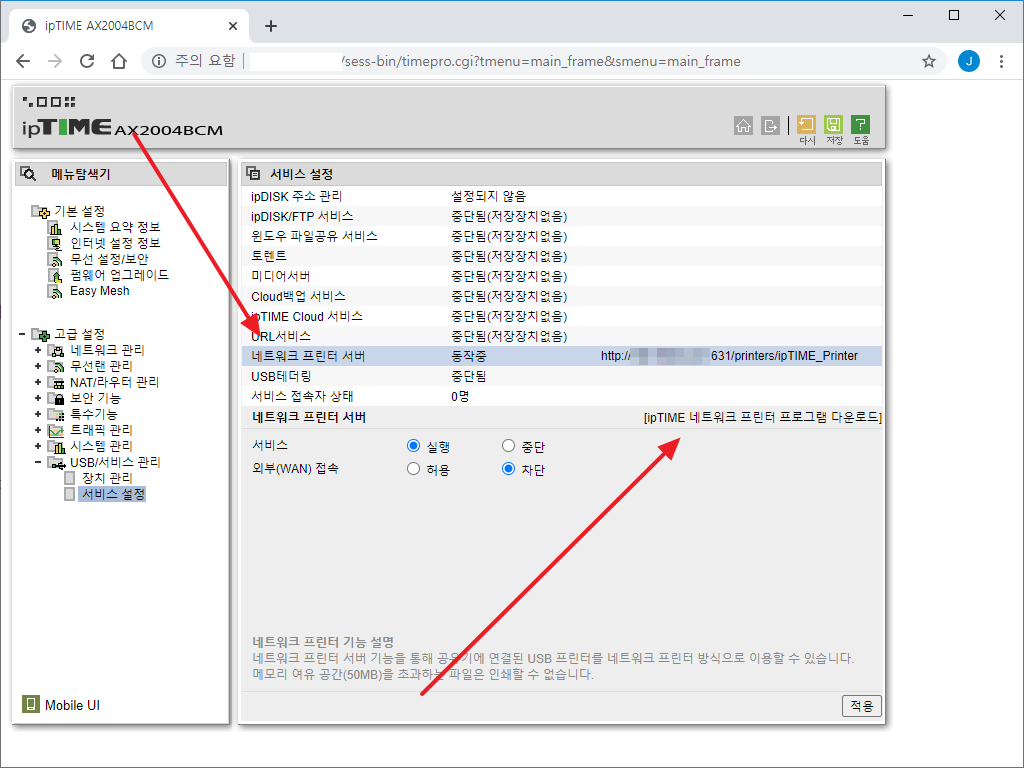Open the Chrome three-dot menu
This screenshot has width=1024, height=768.
pyautogui.click(x=1001, y=61)
